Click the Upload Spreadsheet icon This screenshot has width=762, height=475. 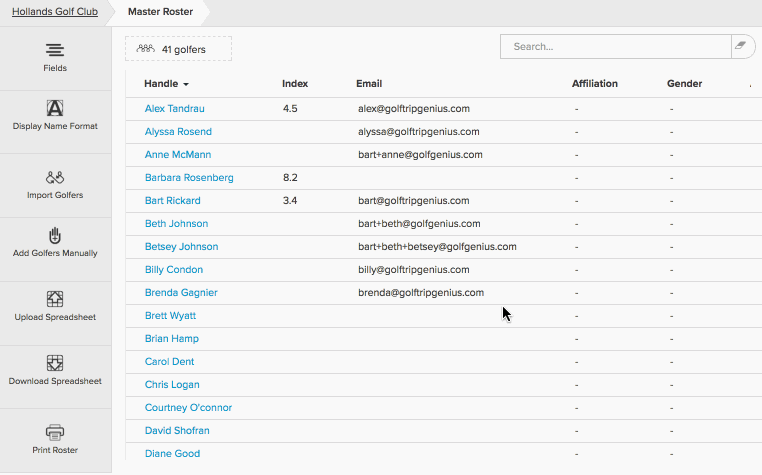click(55, 299)
